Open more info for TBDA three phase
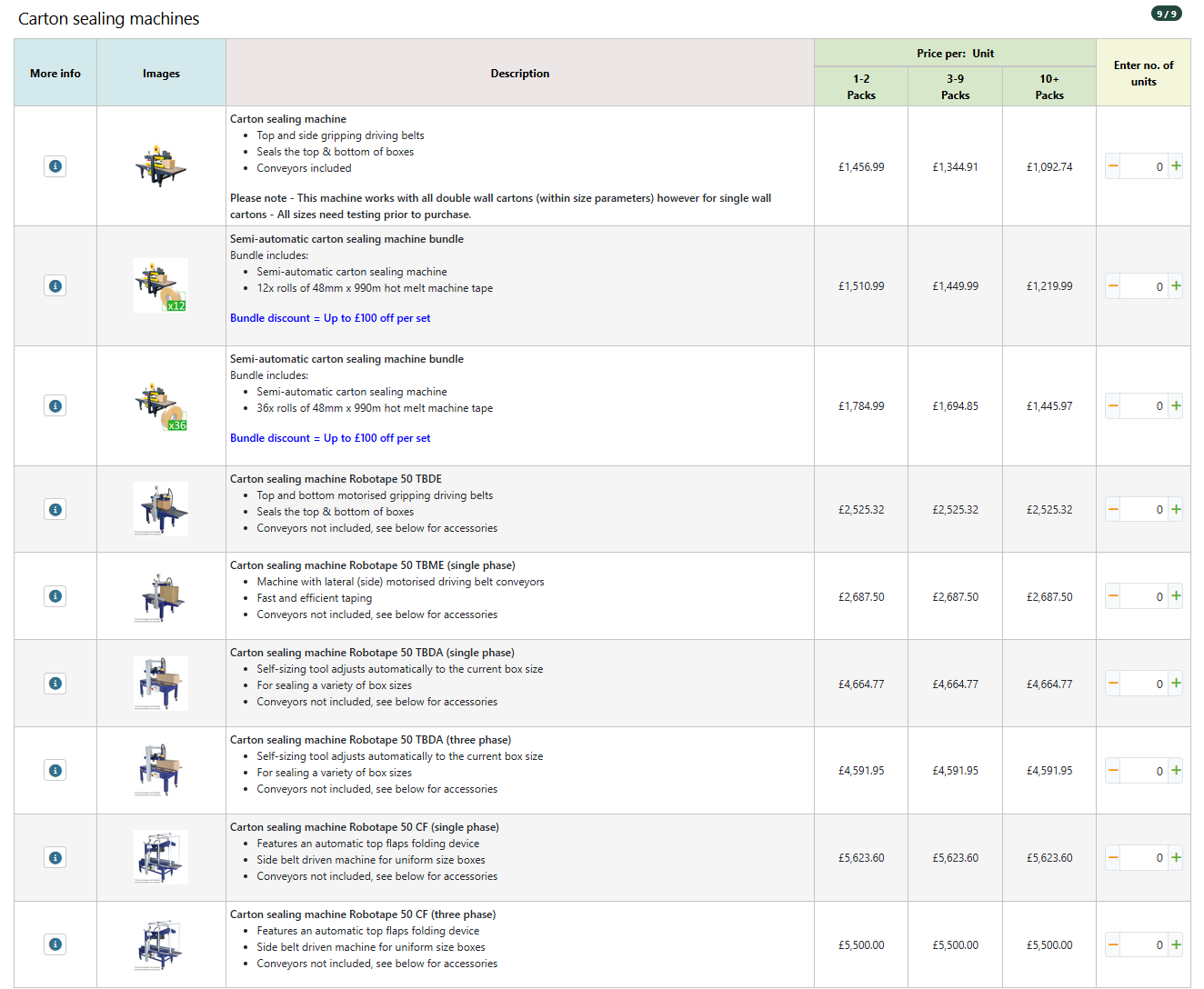This screenshot has width=1204, height=989. click(55, 771)
